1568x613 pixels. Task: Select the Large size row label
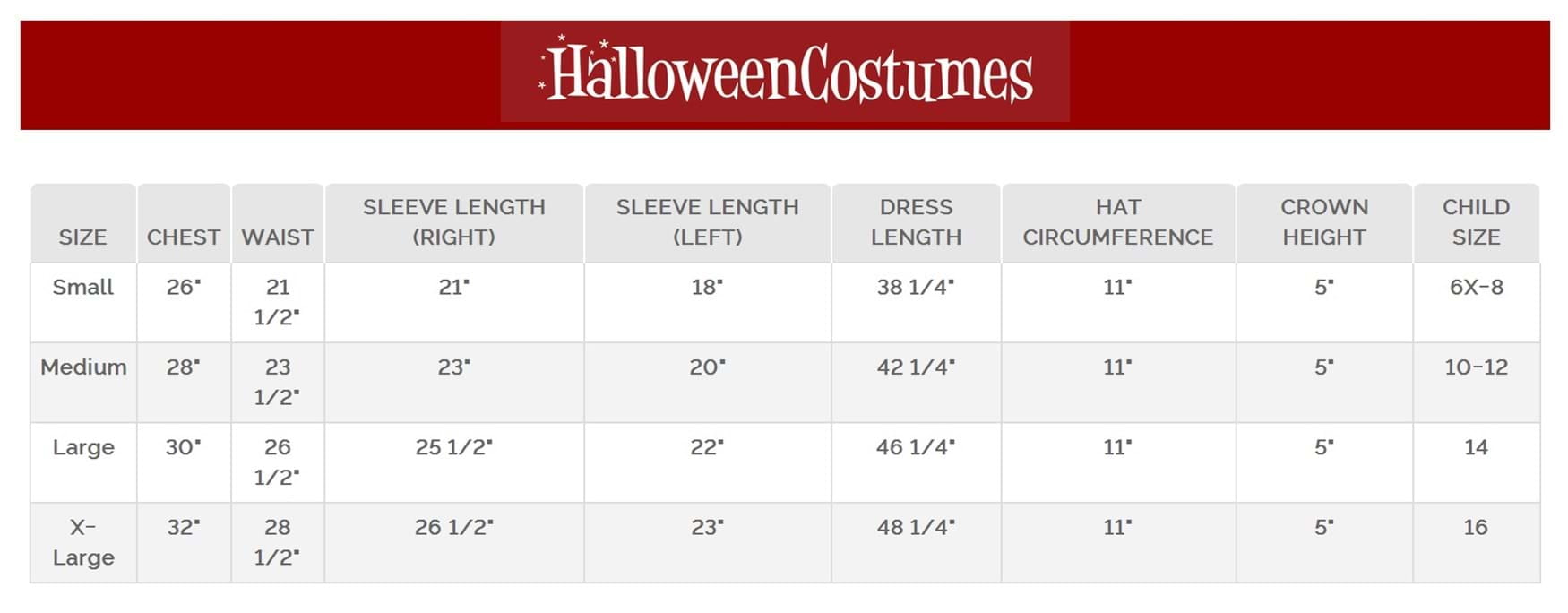coord(83,447)
